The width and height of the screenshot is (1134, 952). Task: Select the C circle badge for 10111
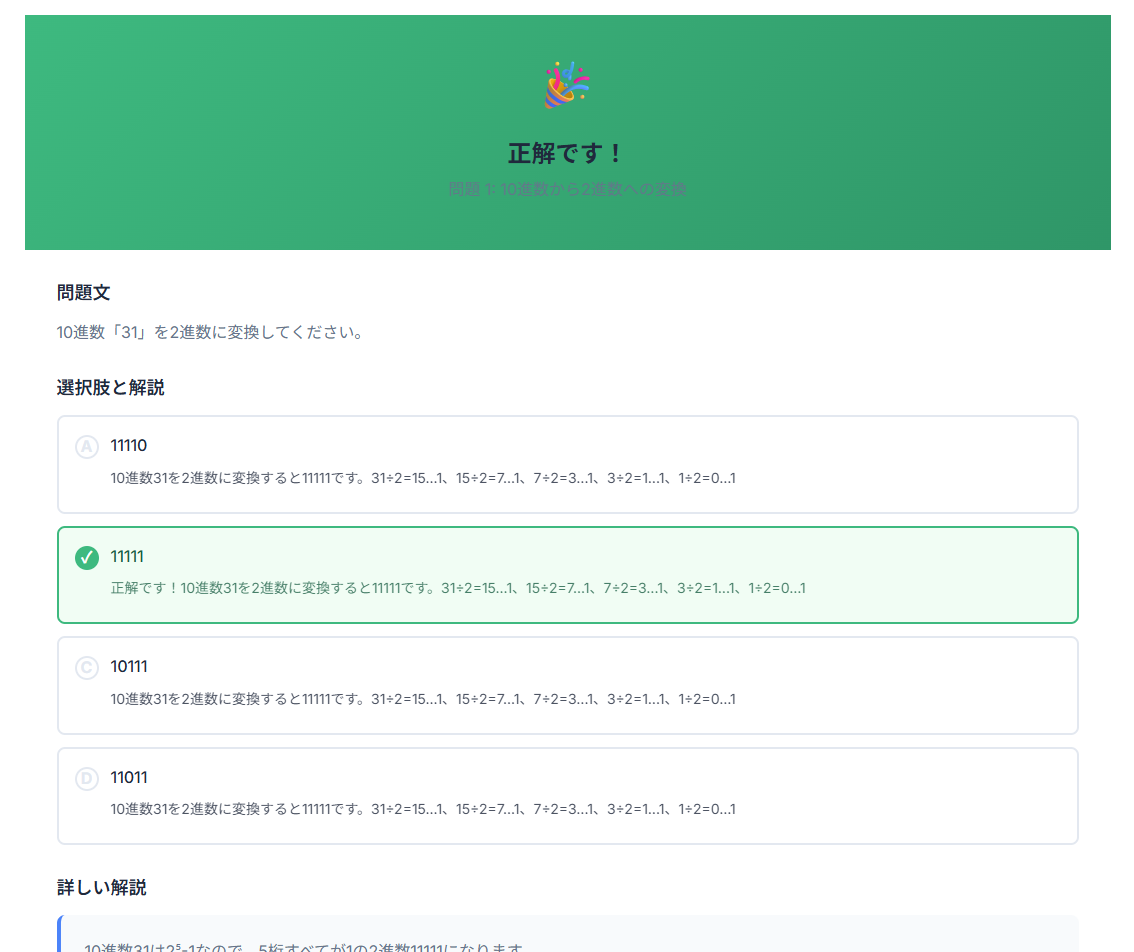87,668
